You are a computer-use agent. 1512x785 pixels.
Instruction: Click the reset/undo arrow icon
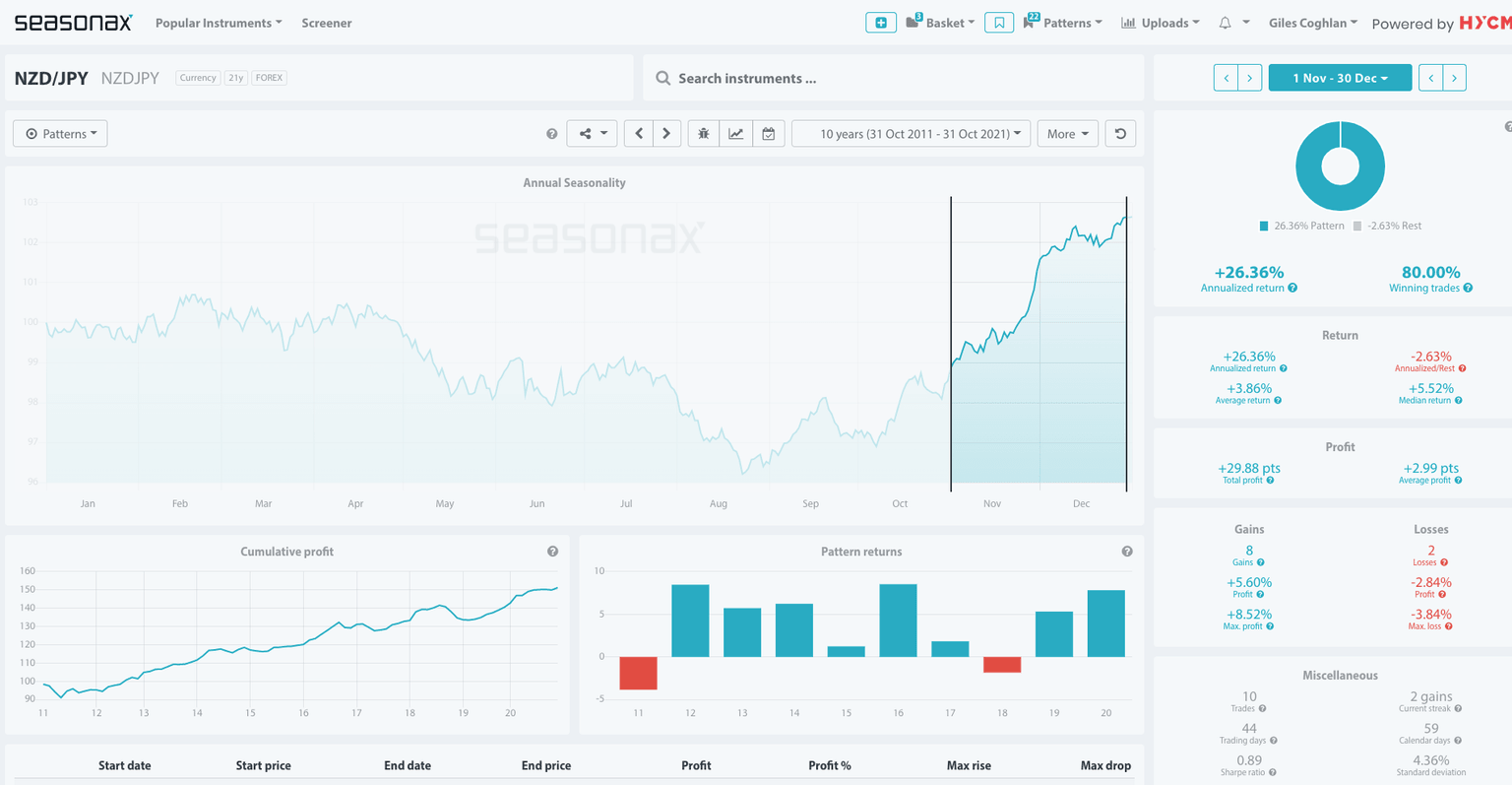(1120, 134)
